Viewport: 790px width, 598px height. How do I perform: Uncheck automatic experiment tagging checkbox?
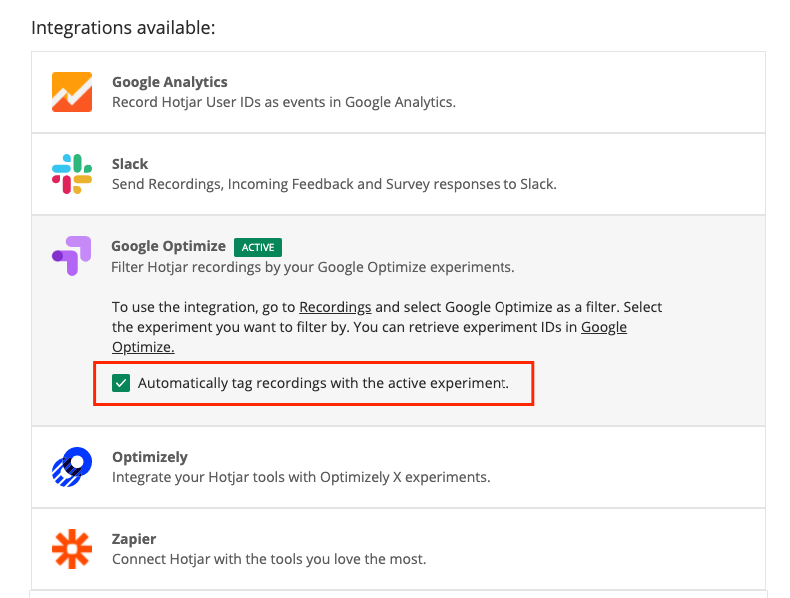pos(121,383)
